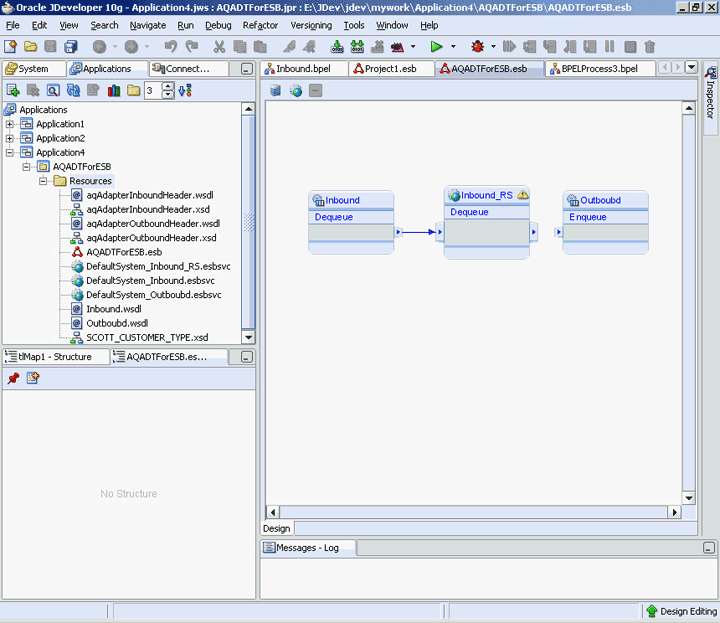Open the Inspector side panel
Image resolution: width=720 pixels, height=623 pixels.
point(710,95)
